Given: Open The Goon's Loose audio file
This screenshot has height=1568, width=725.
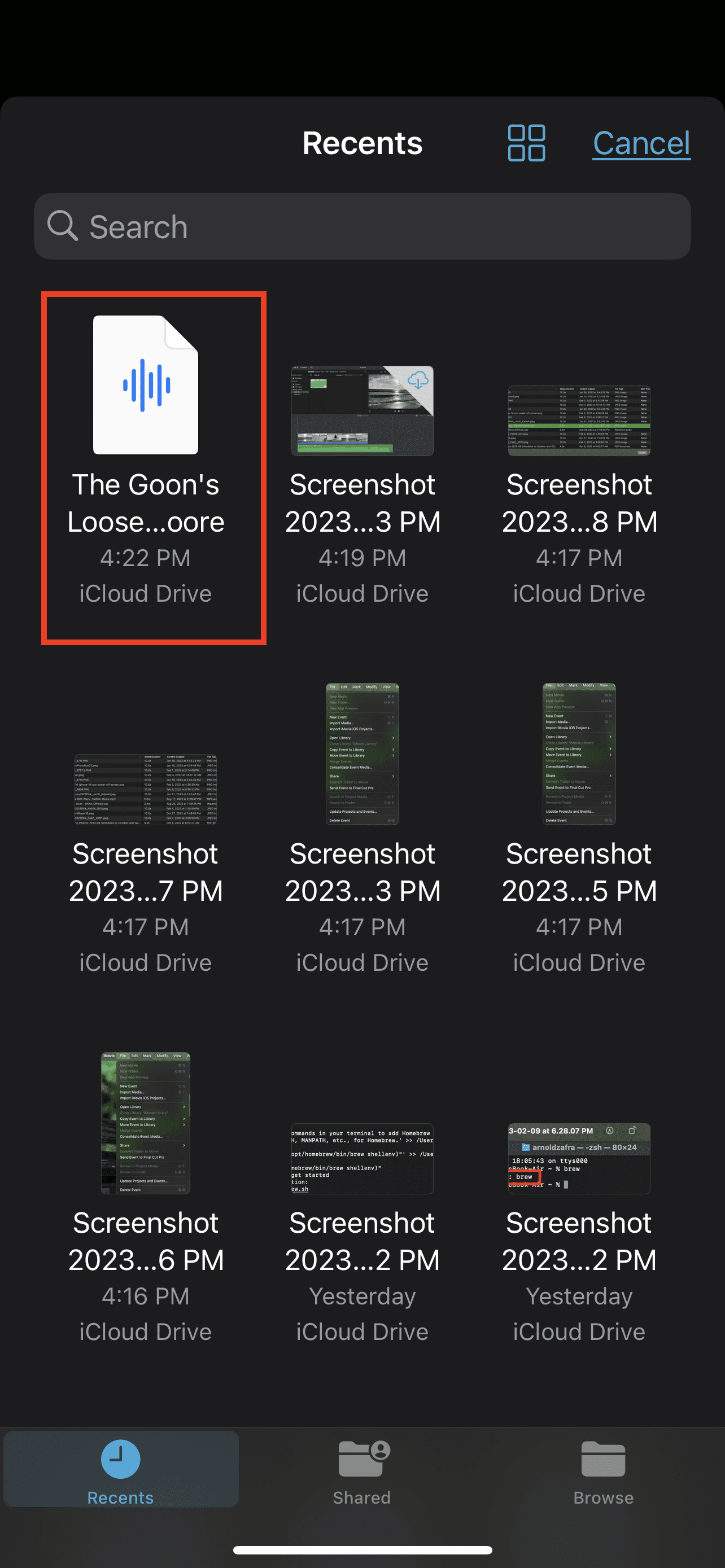Looking at the screenshot, I should click(x=146, y=386).
